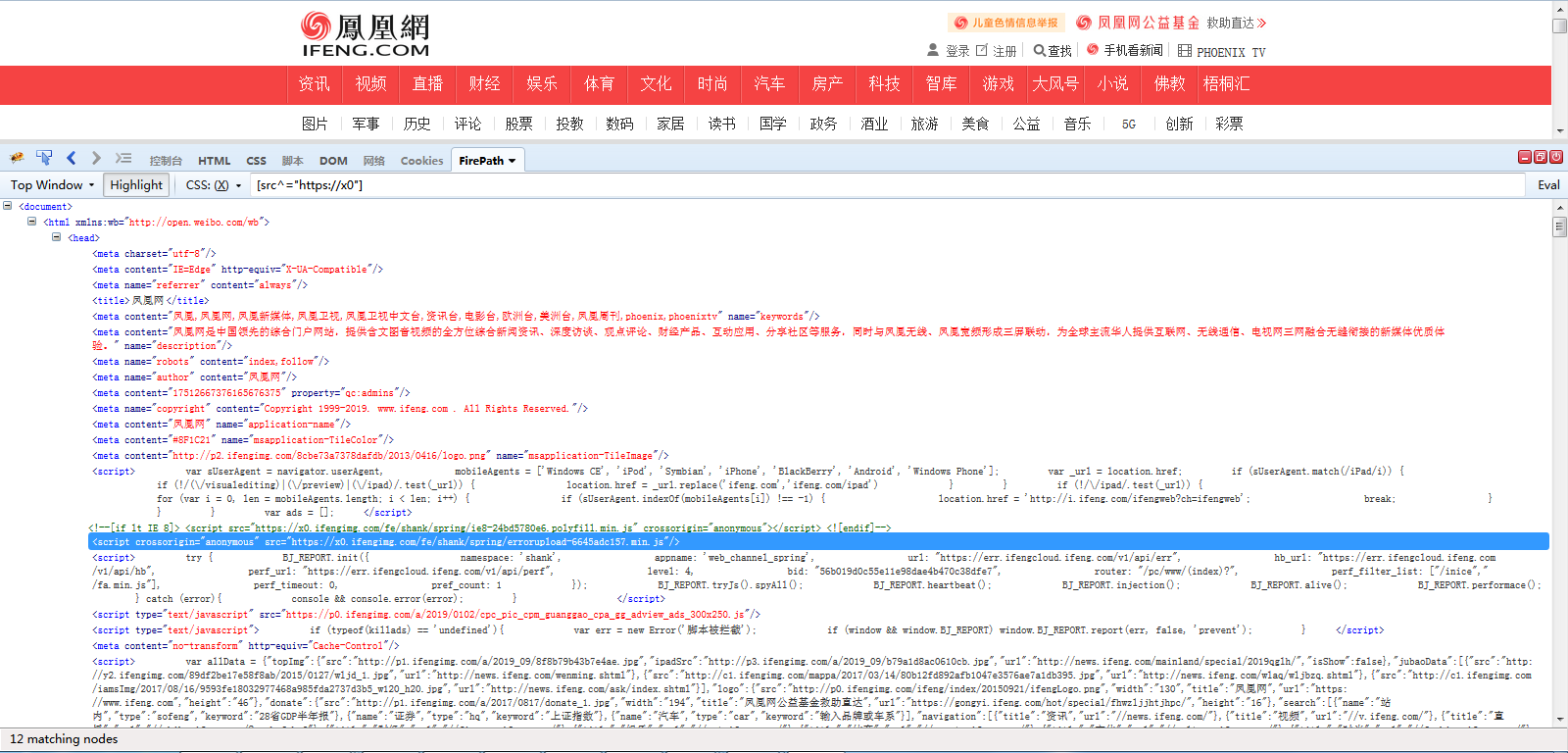Open the 5G sub-navigation link

1129,125
